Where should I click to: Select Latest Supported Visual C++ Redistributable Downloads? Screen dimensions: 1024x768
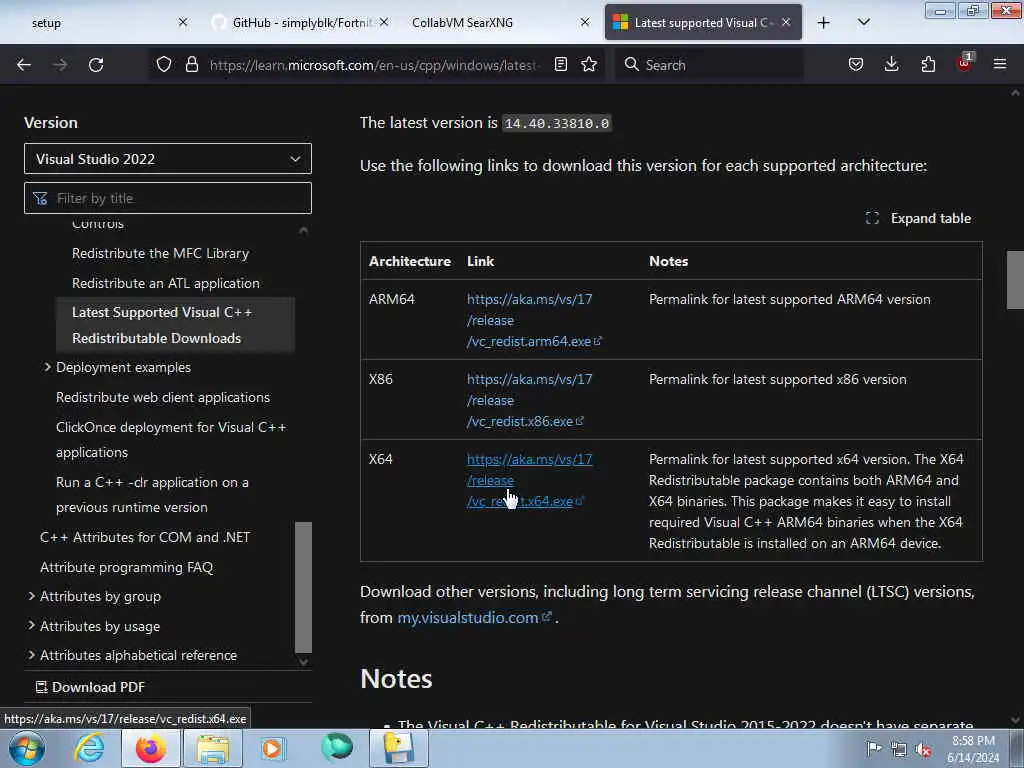(175, 325)
